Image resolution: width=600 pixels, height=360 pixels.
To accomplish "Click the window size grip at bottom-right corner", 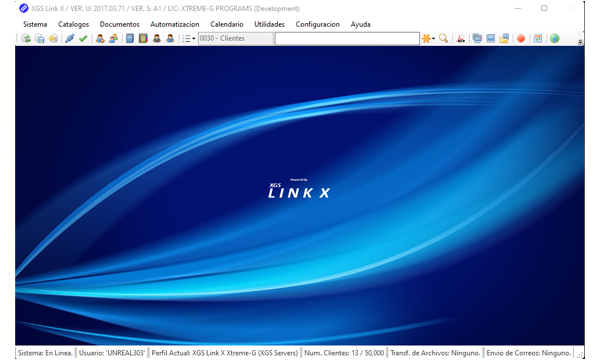I will [580, 355].
